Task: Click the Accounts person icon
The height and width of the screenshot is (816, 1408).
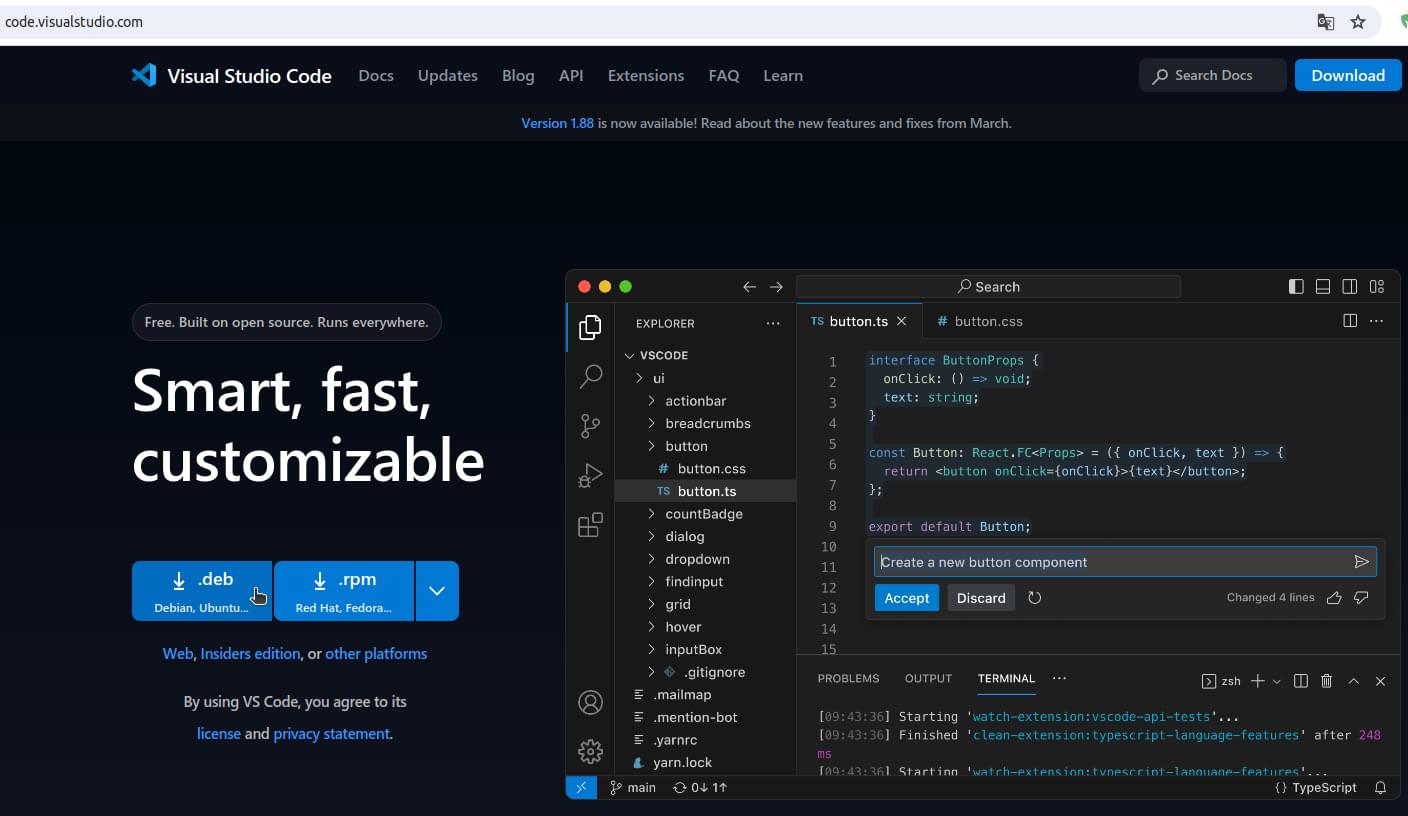Action: click(590, 702)
